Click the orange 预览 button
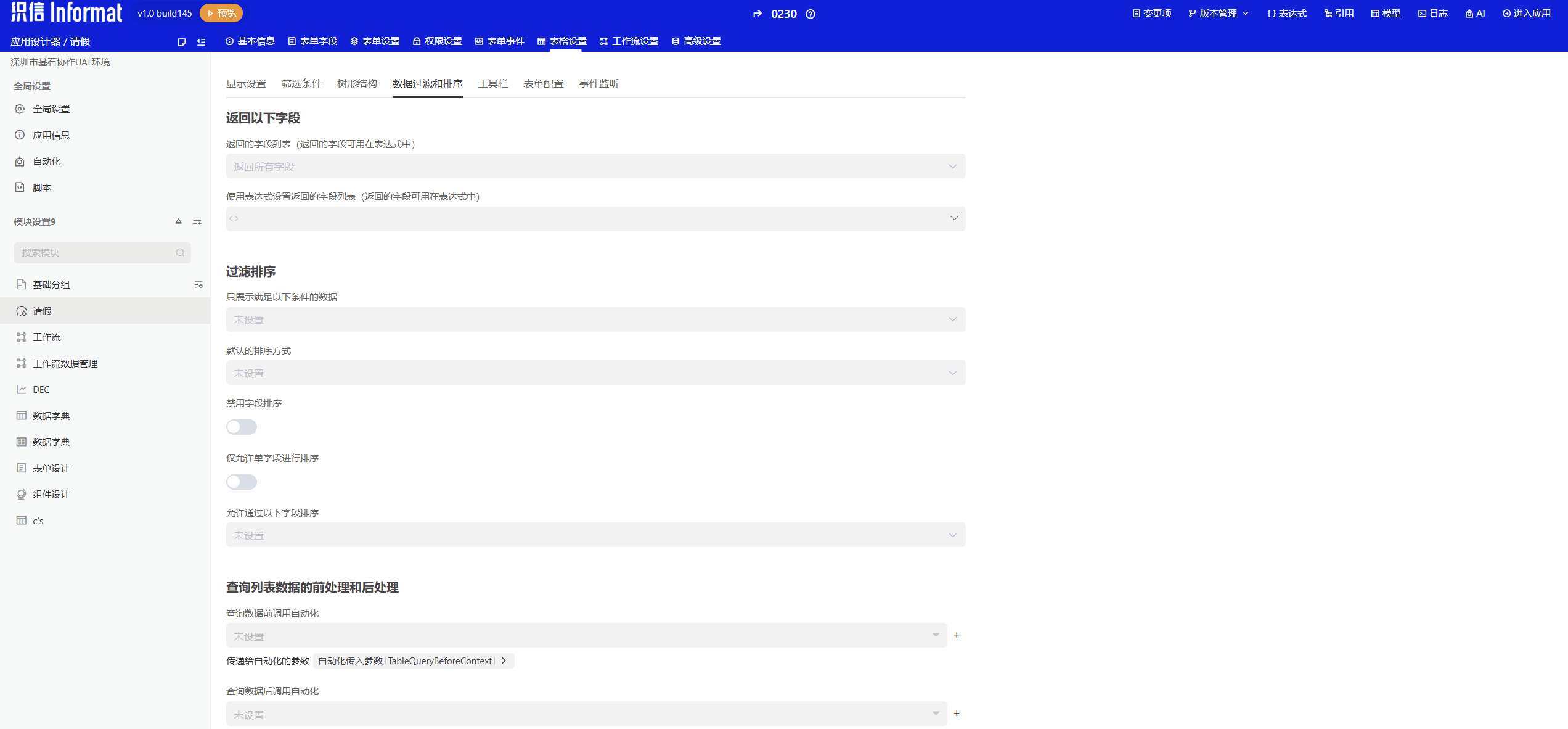This screenshot has width=1568, height=729. click(x=221, y=13)
